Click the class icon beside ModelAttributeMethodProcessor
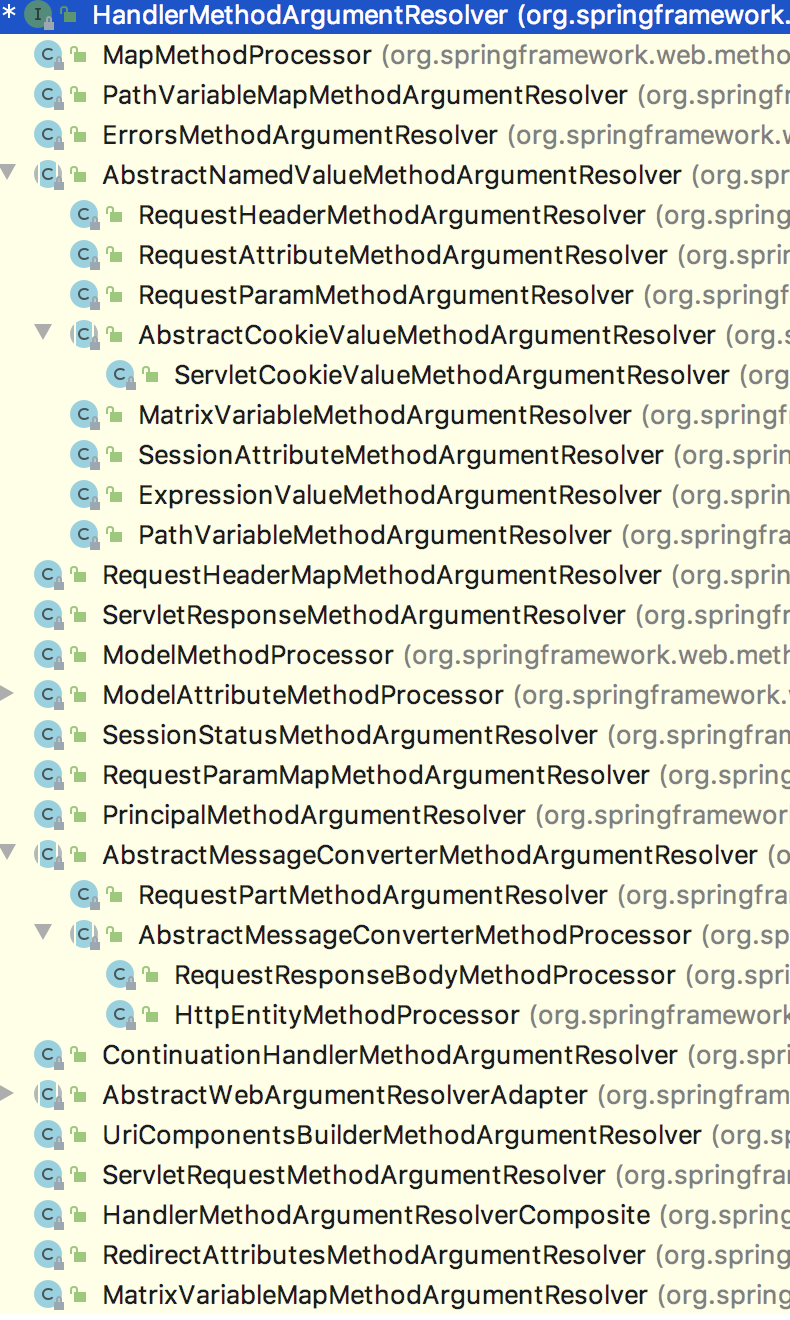 point(48,695)
